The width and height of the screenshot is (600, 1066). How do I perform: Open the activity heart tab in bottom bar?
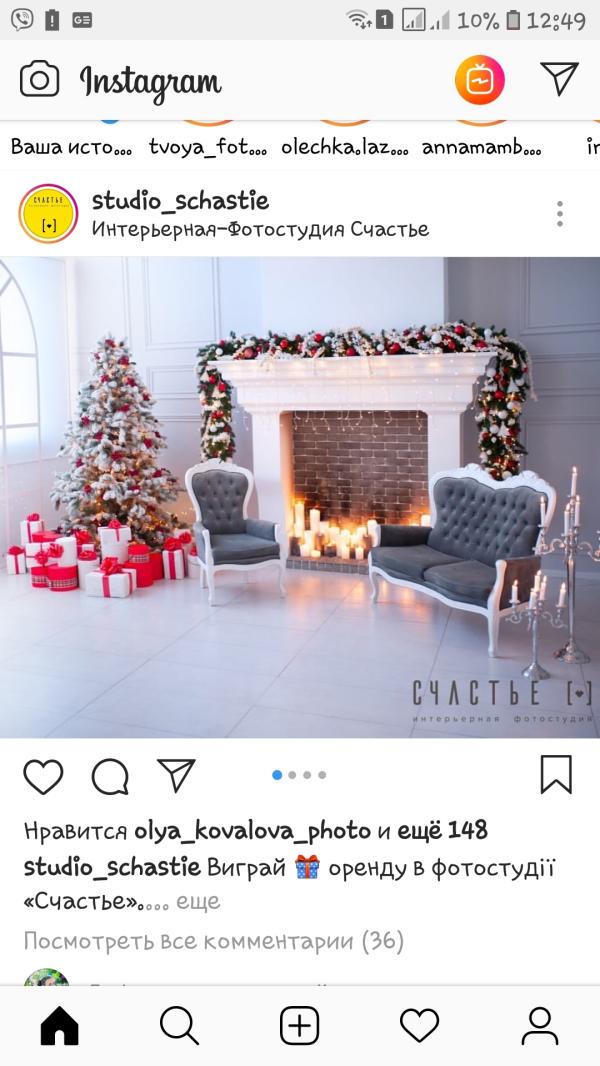click(419, 1025)
